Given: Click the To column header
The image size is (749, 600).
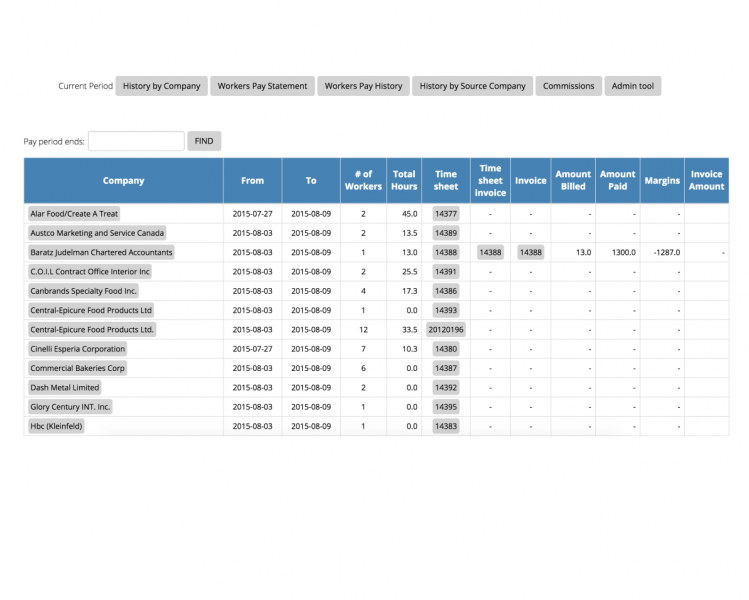Looking at the screenshot, I should (x=311, y=181).
